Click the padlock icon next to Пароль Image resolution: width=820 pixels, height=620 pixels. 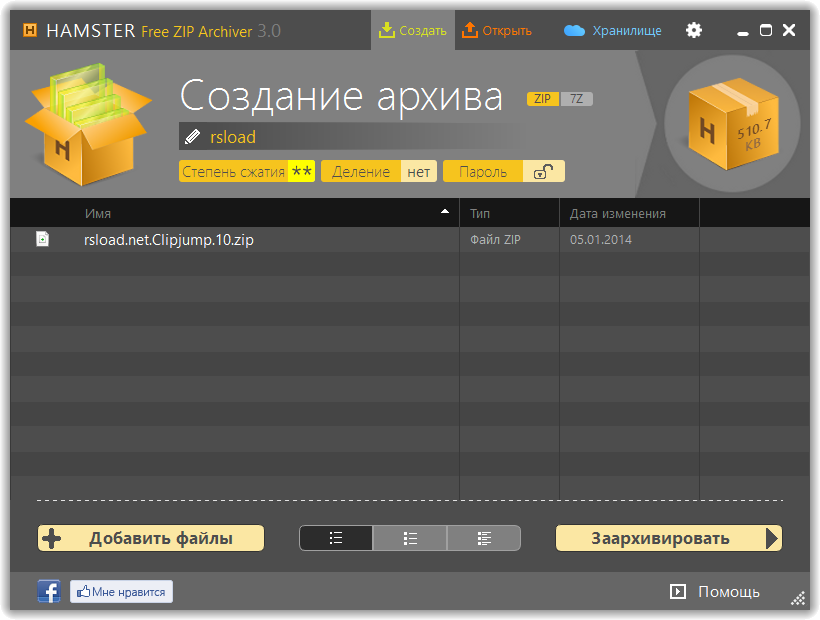[544, 170]
